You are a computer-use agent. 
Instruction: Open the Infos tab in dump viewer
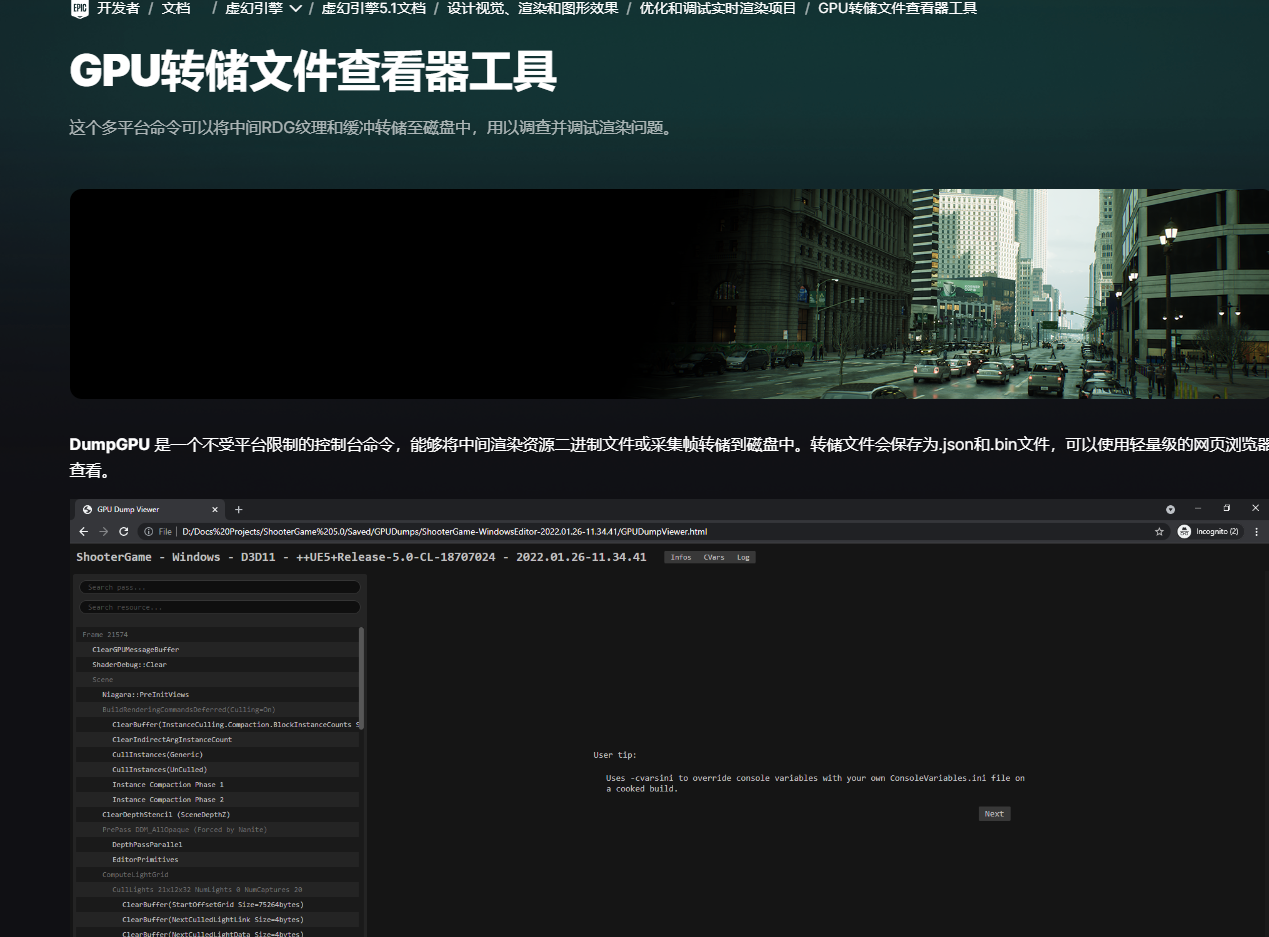681,557
